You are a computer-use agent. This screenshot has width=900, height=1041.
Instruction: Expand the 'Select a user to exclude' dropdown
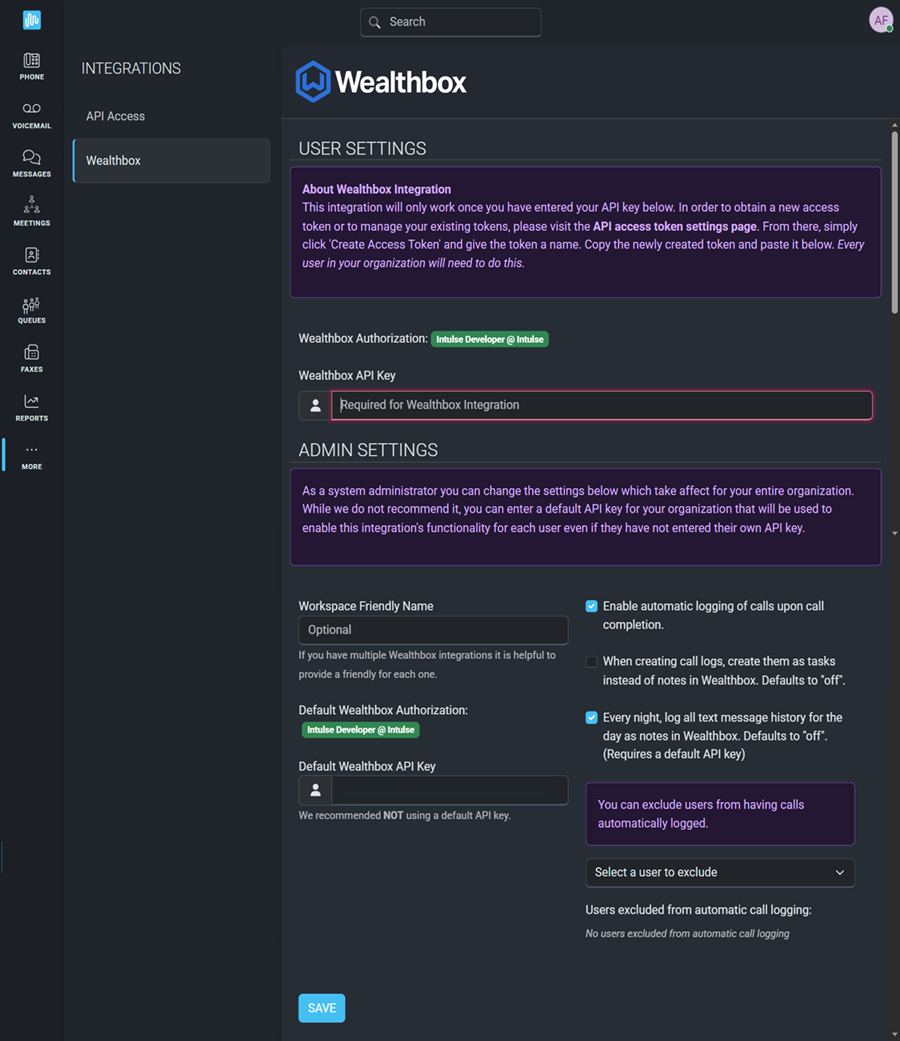719,872
